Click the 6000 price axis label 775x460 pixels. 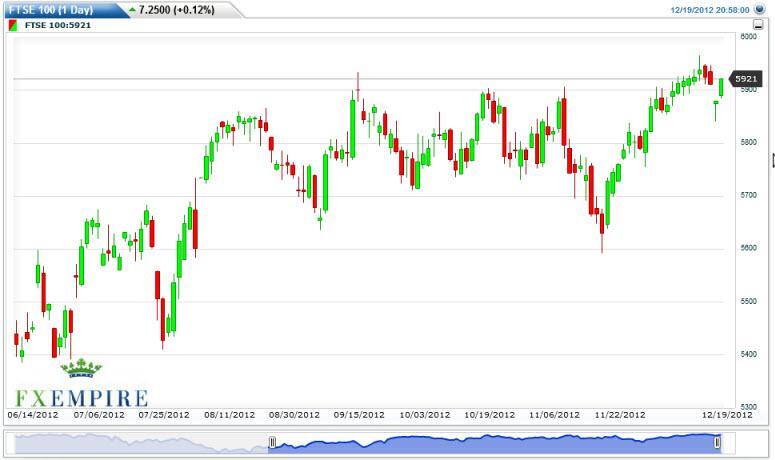pyautogui.click(x=747, y=37)
